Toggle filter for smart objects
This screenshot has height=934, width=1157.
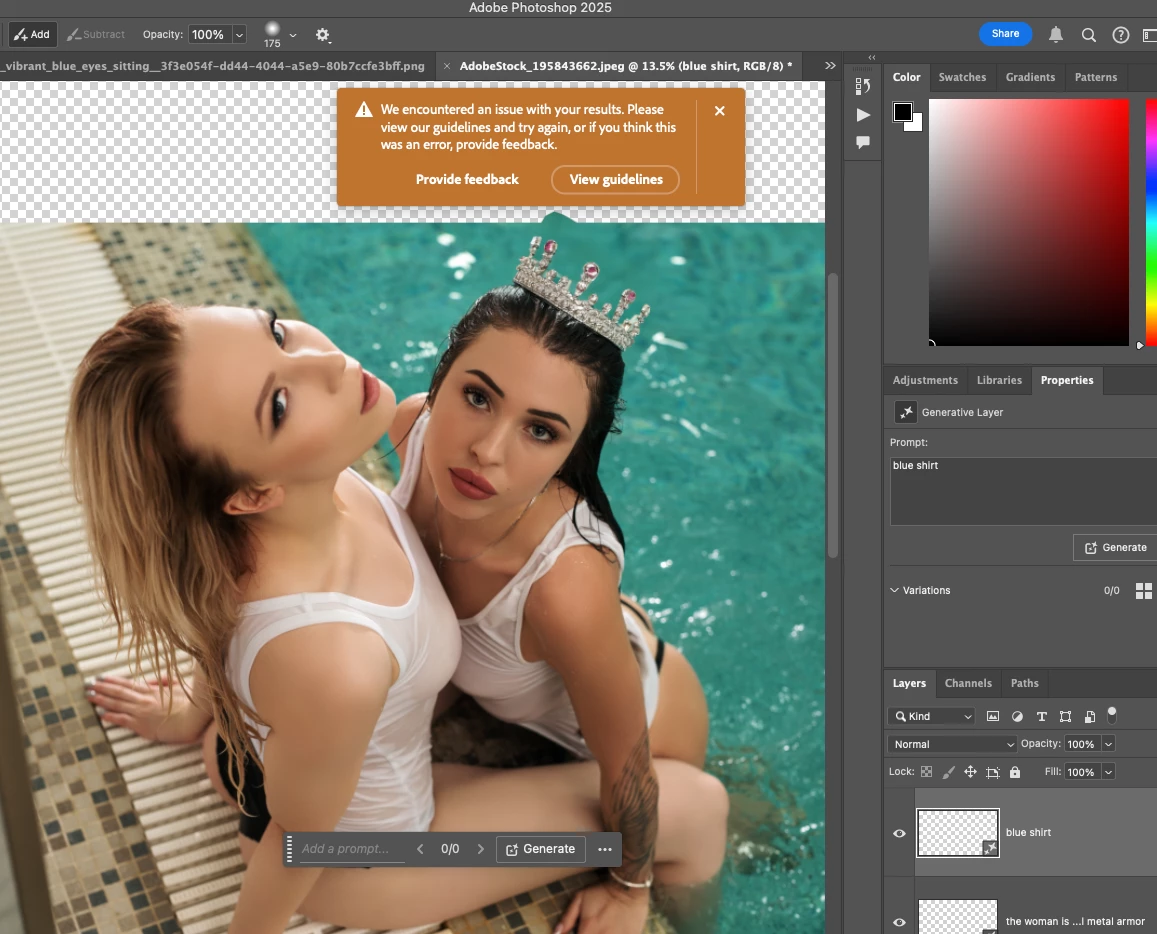(1090, 716)
